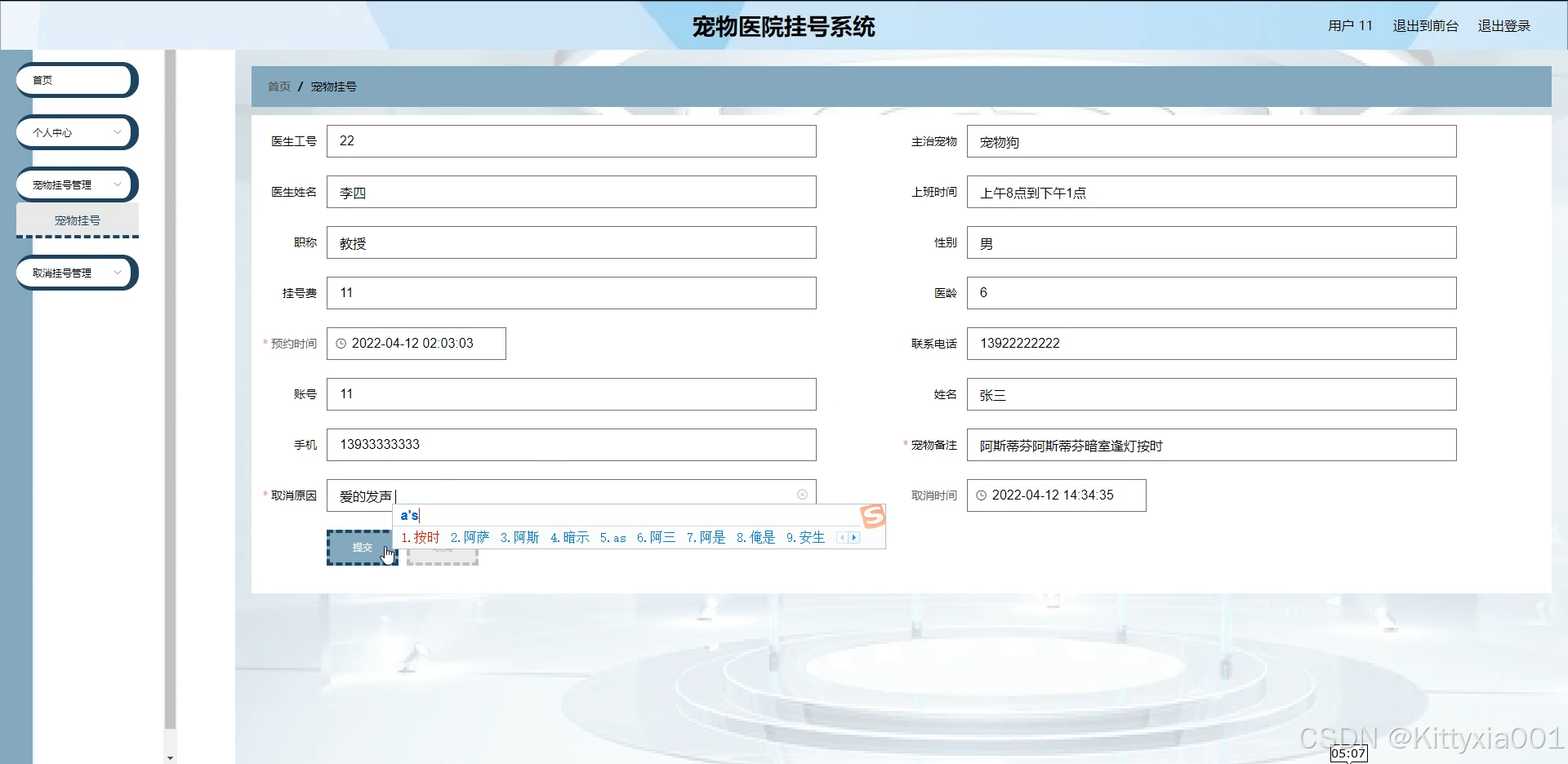Open the 首页 sidebar menu item

pos(77,80)
